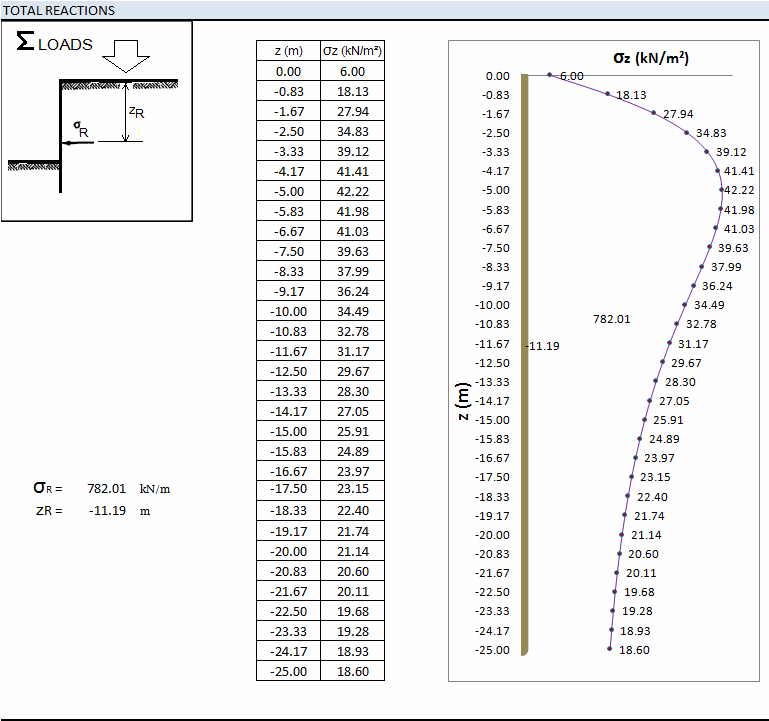Select the table header cell z (m)
This screenshot has width=769, height=721.
[288, 51]
